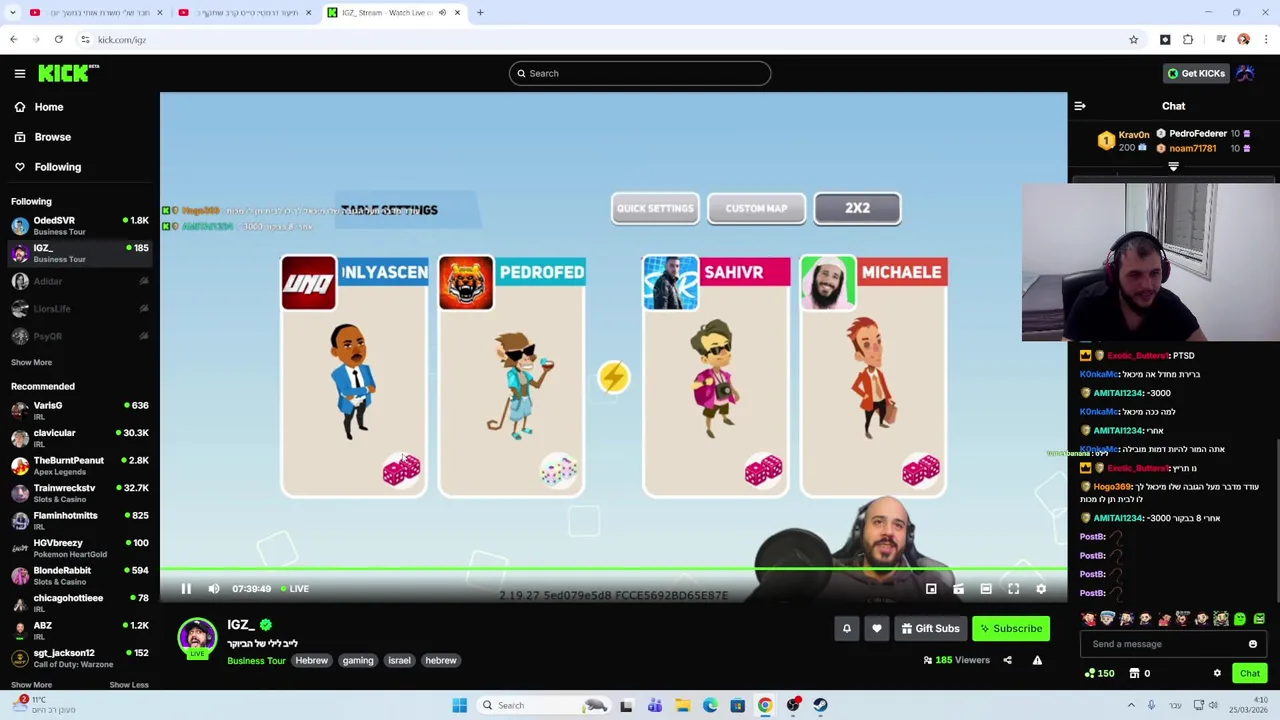
Task: Open VarisG recommended channel
Action: (80, 410)
